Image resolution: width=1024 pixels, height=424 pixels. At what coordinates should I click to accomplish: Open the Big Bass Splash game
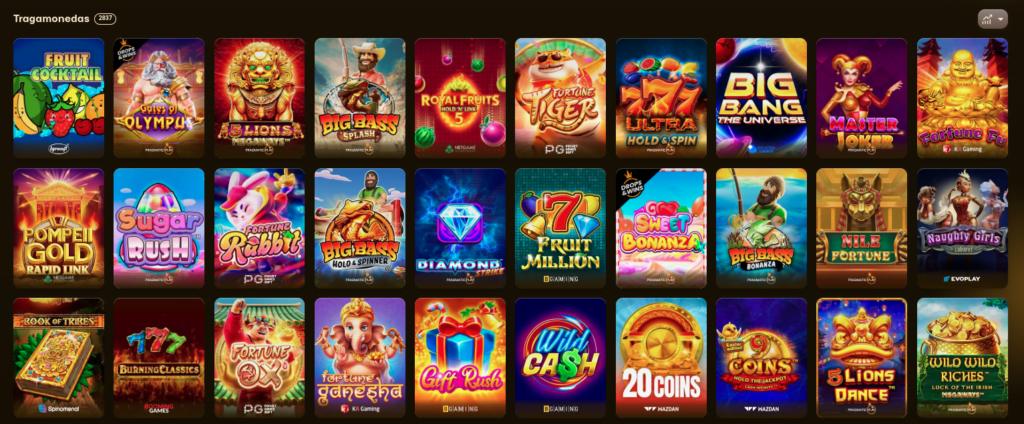(360, 98)
